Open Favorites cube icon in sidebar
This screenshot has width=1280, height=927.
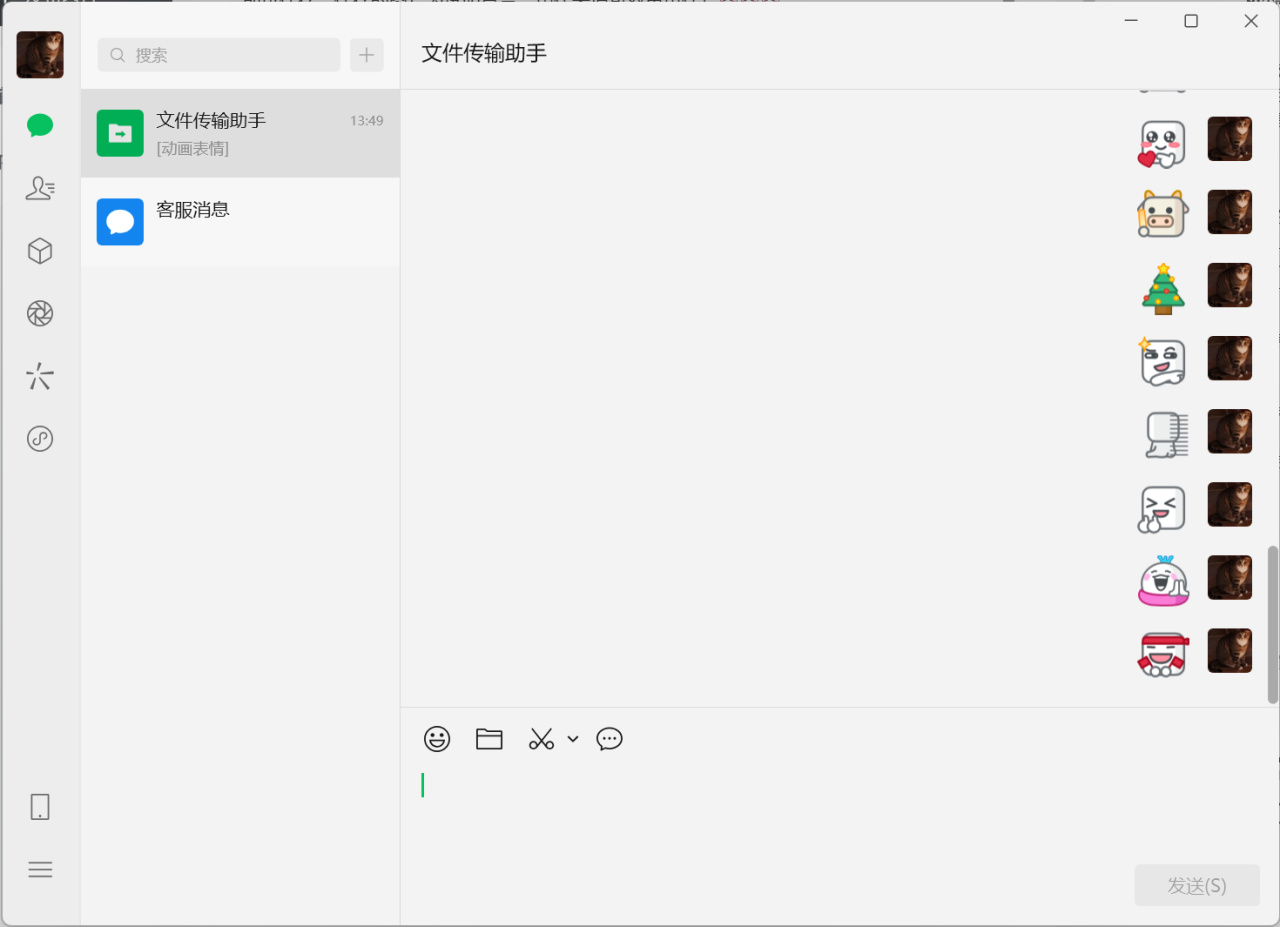[x=40, y=251]
